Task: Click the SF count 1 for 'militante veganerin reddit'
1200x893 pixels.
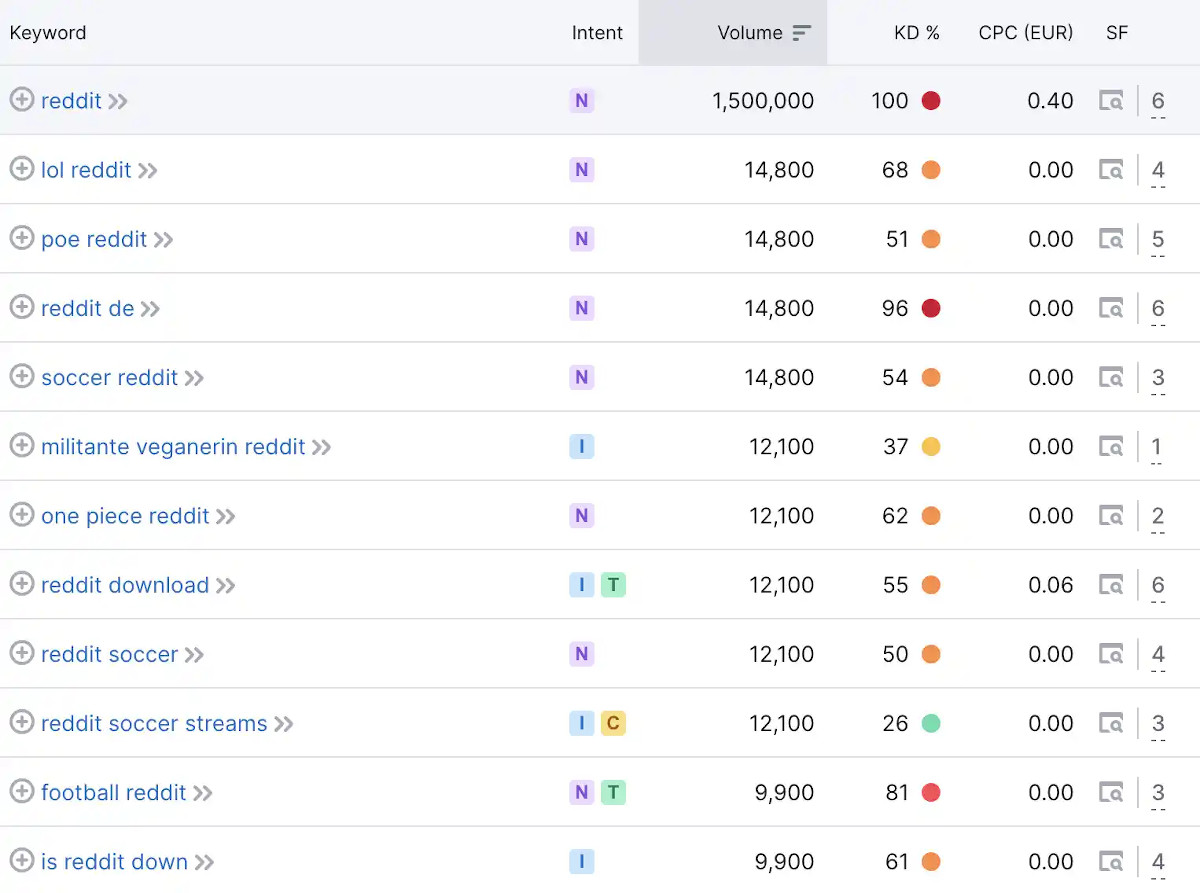Action: (x=1157, y=446)
